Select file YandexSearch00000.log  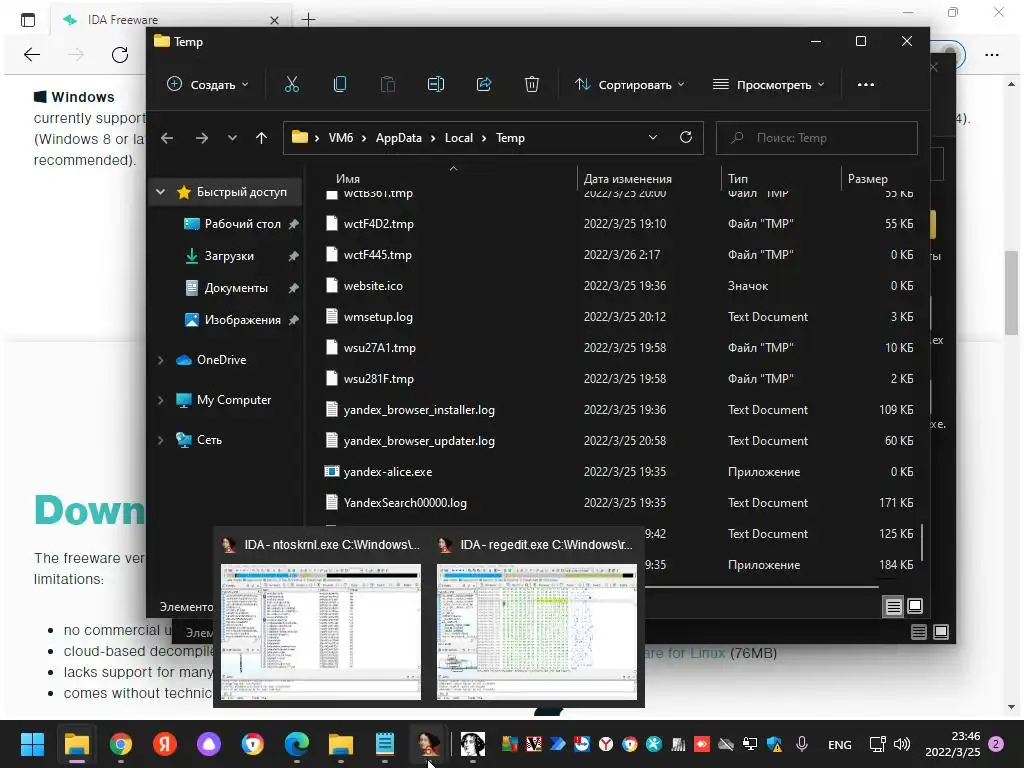tap(405, 503)
